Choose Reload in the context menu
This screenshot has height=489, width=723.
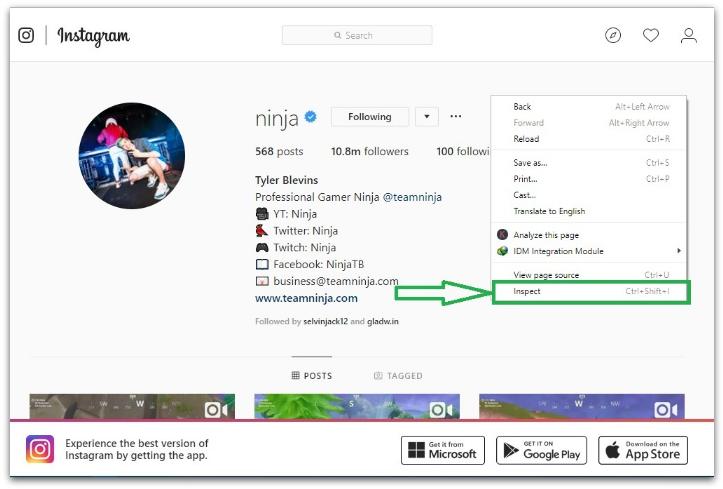click(589, 139)
